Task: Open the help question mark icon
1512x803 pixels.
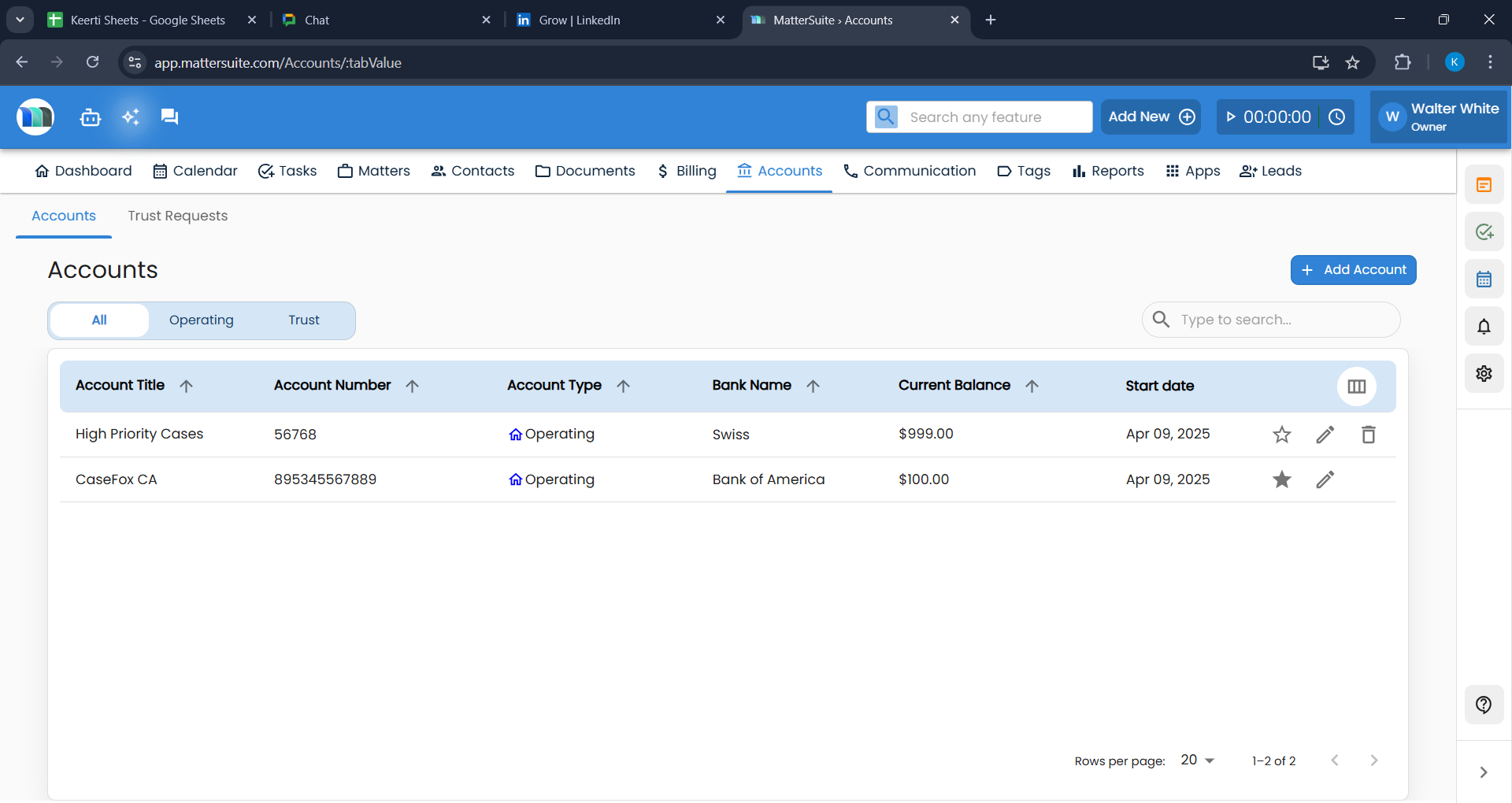Action: (x=1484, y=705)
